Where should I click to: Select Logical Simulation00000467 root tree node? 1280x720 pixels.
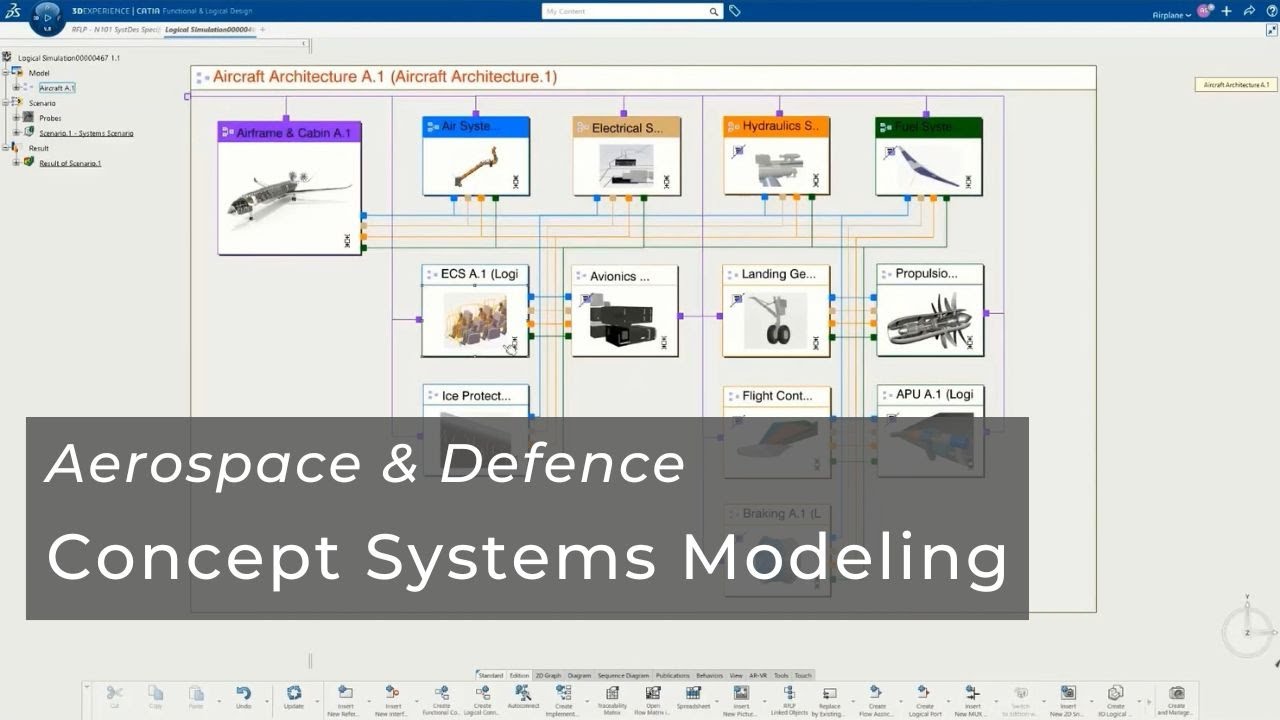coord(69,58)
